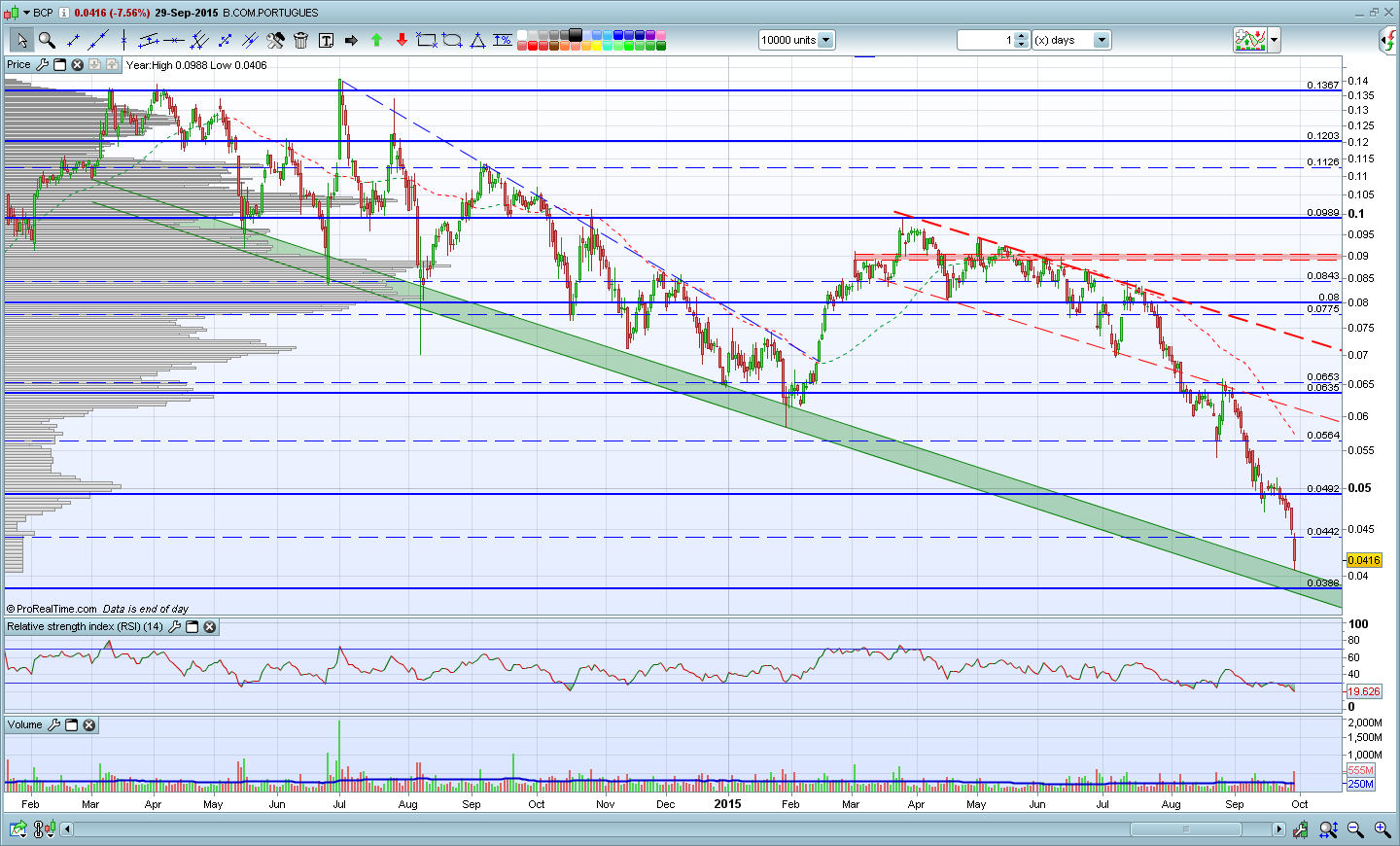Viewport: 1400px width, 846px height.
Task: Remove the Price panel
Action: [78, 65]
